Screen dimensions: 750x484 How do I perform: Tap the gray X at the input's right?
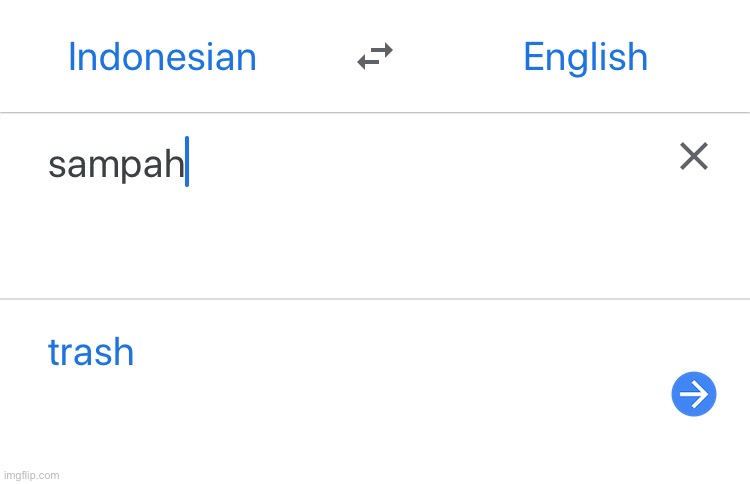coord(694,156)
